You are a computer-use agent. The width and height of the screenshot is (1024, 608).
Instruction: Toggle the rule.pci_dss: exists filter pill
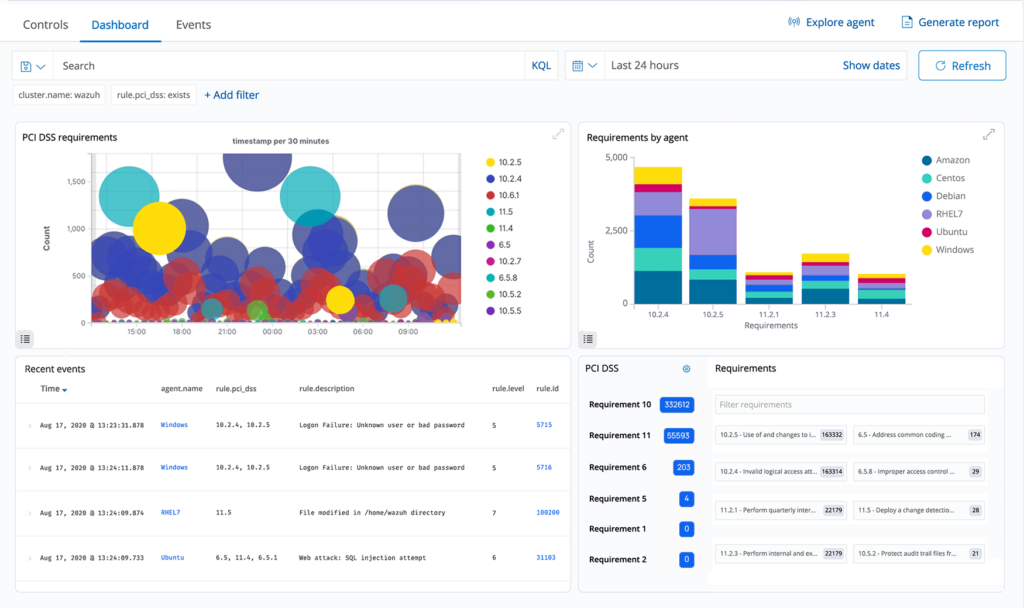[153, 95]
